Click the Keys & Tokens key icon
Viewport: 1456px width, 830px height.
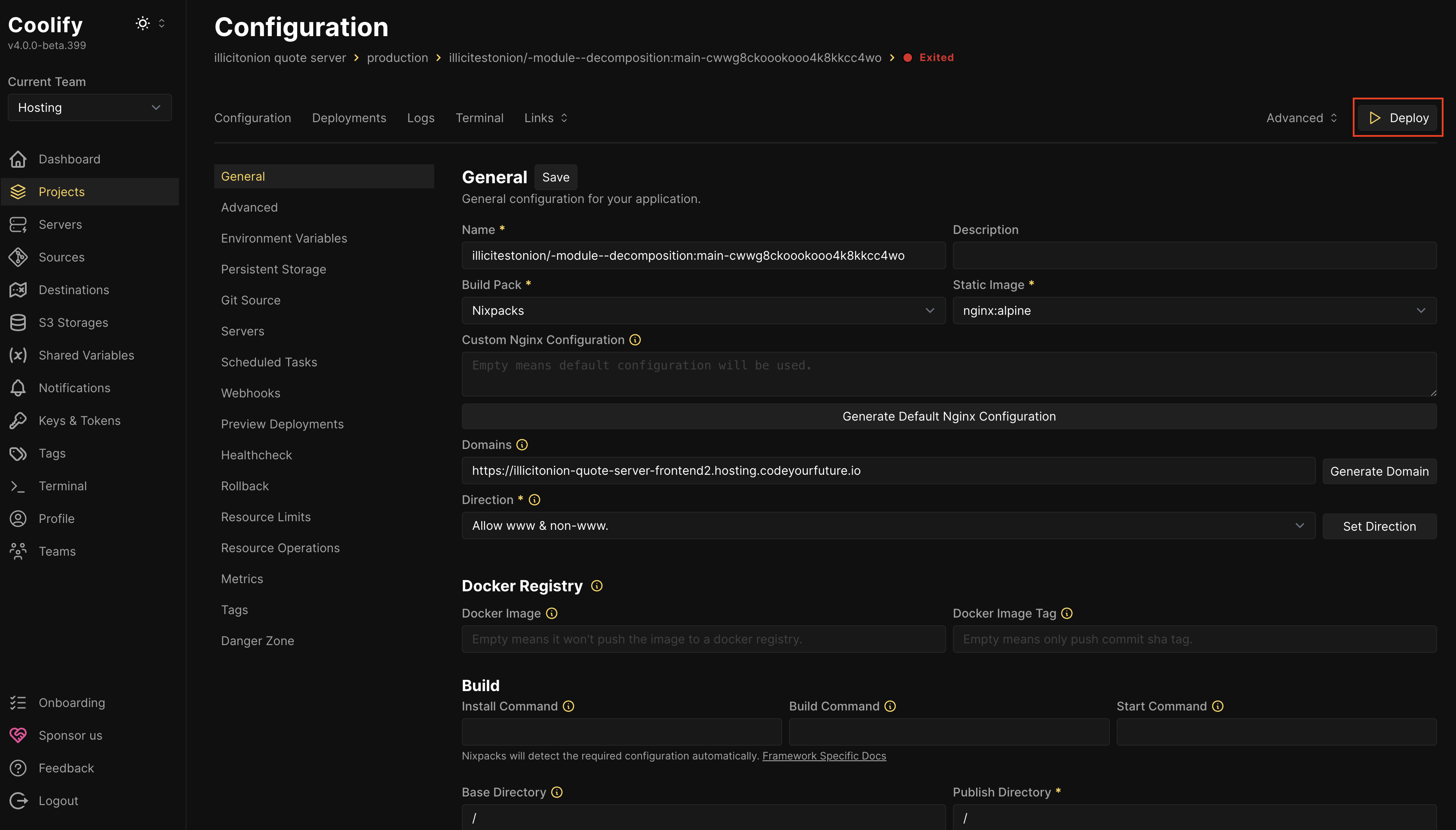(x=18, y=421)
